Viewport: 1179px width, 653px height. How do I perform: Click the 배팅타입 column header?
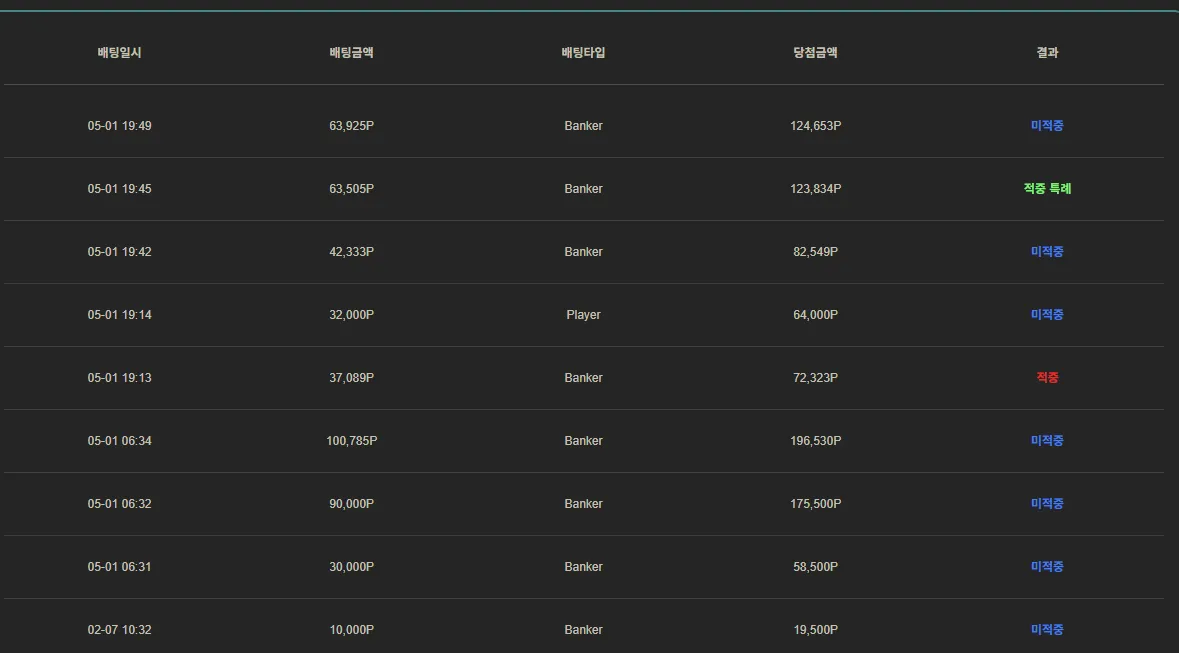tap(583, 53)
